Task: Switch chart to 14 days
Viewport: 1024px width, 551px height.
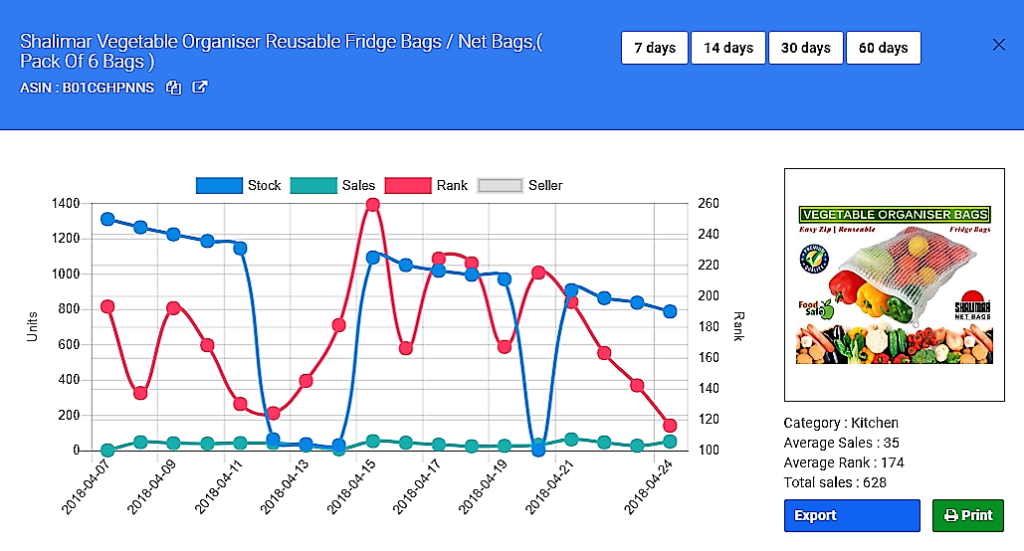Action: pos(728,48)
